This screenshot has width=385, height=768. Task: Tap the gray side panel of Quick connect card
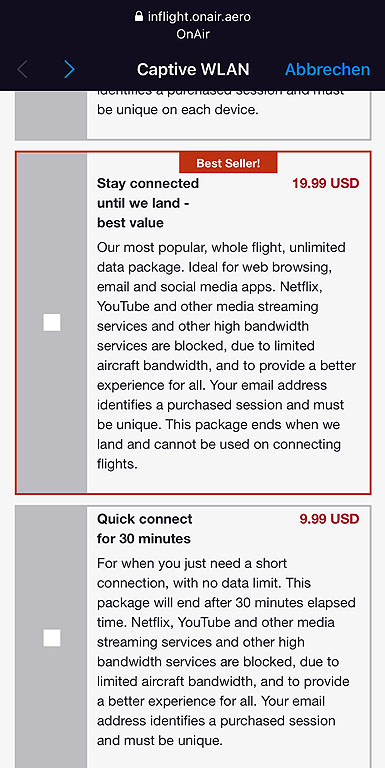(x=51, y=637)
